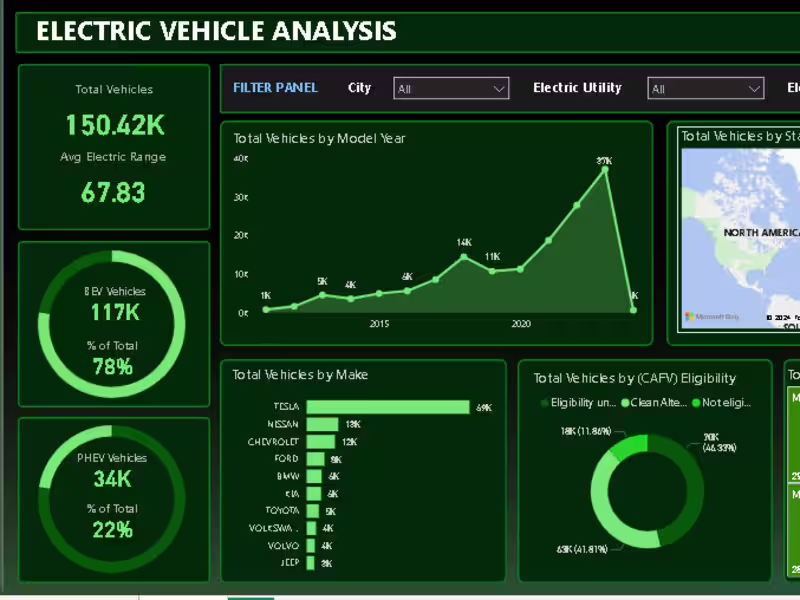
Task: Select the NISSAN bar in Make chart
Action: 322,424
